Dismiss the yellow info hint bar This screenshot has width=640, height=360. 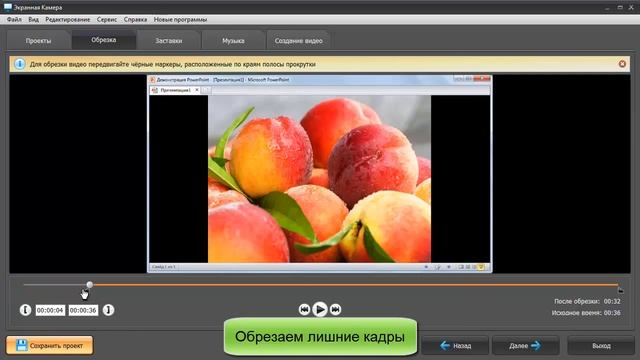pyautogui.click(x=622, y=64)
